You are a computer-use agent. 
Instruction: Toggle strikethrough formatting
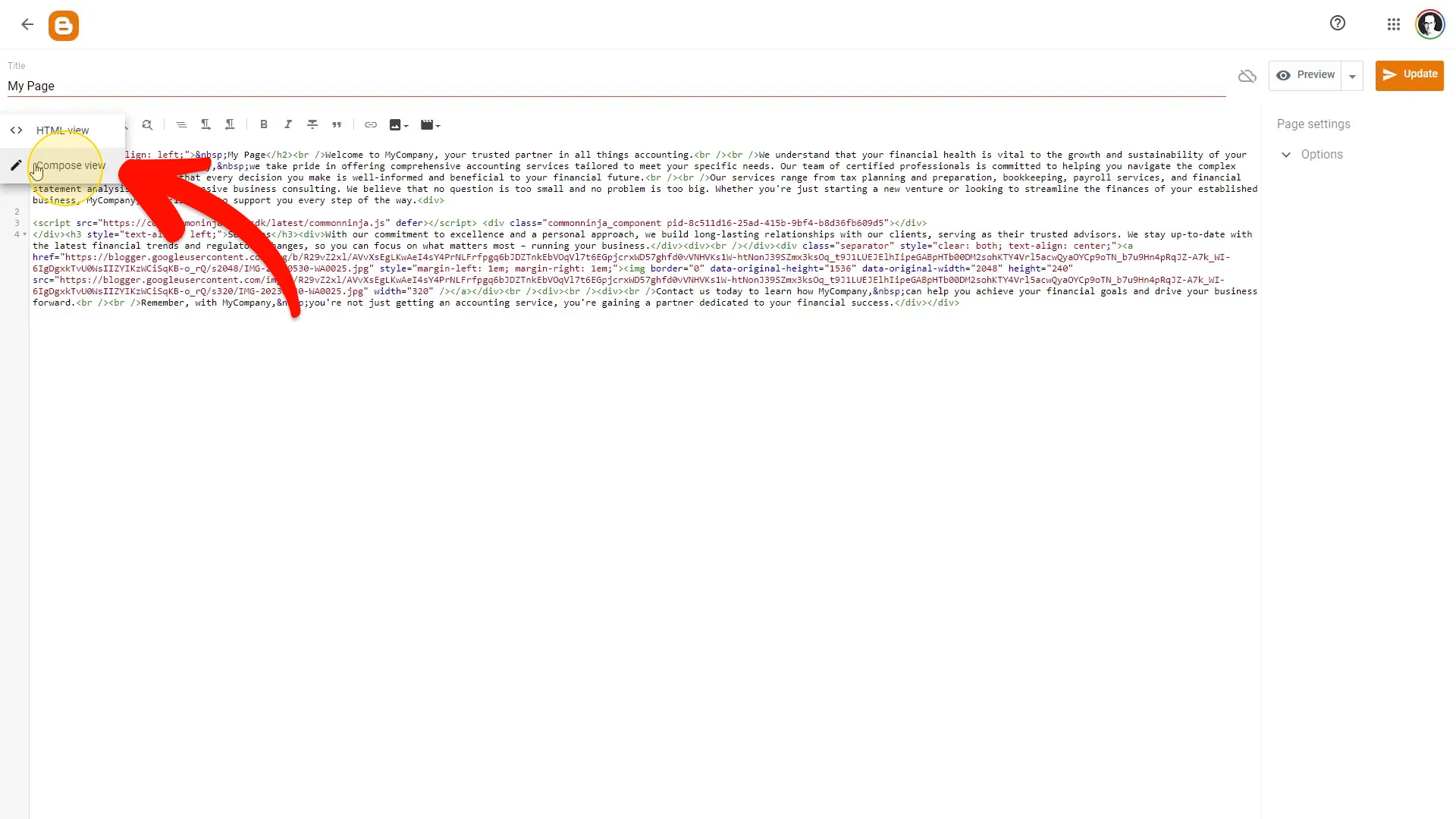(312, 125)
